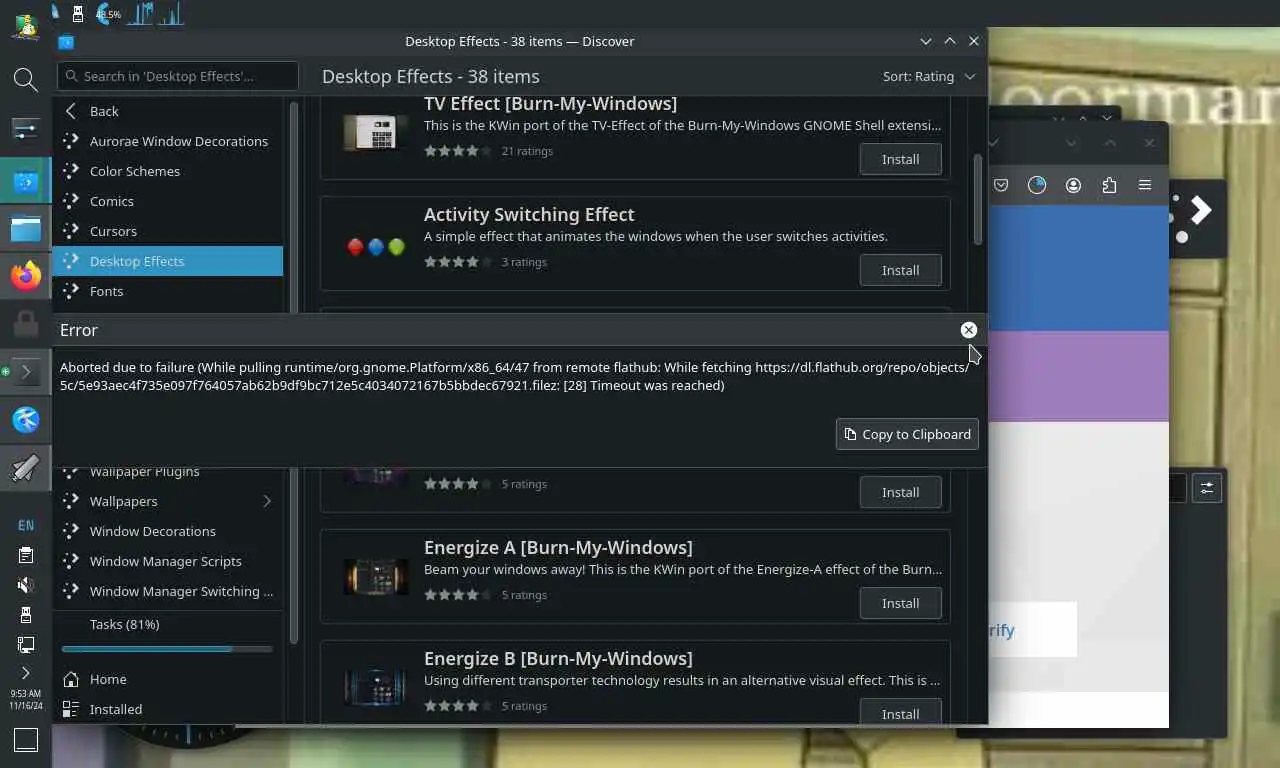Viewport: 1280px width, 768px height.
Task: Open Tasks (81%) progress entry
Action: [167, 624]
